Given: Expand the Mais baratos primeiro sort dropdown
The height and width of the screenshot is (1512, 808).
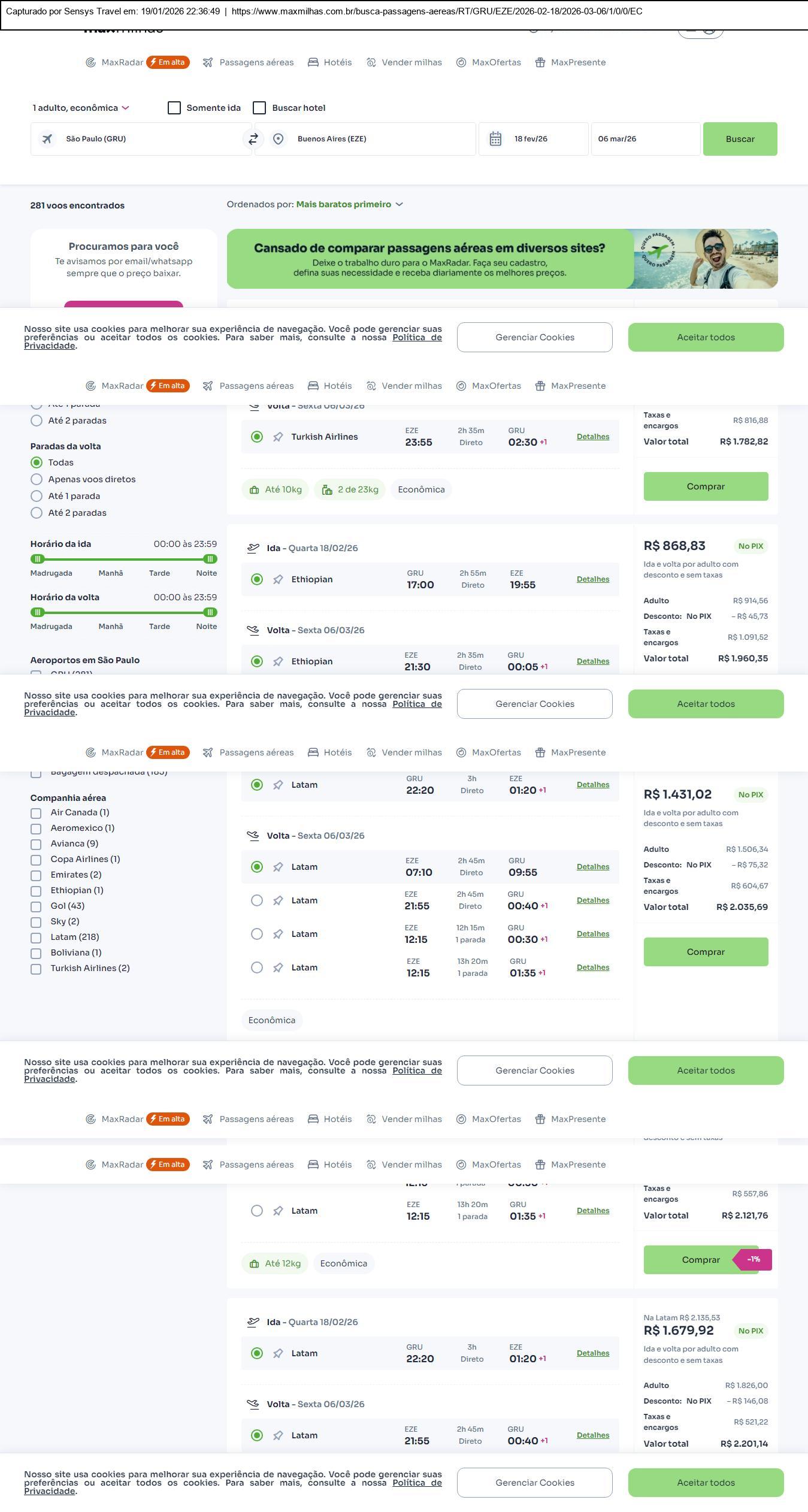Looking at the screenshot, I should pyautogui.click(x=349, y=205).
